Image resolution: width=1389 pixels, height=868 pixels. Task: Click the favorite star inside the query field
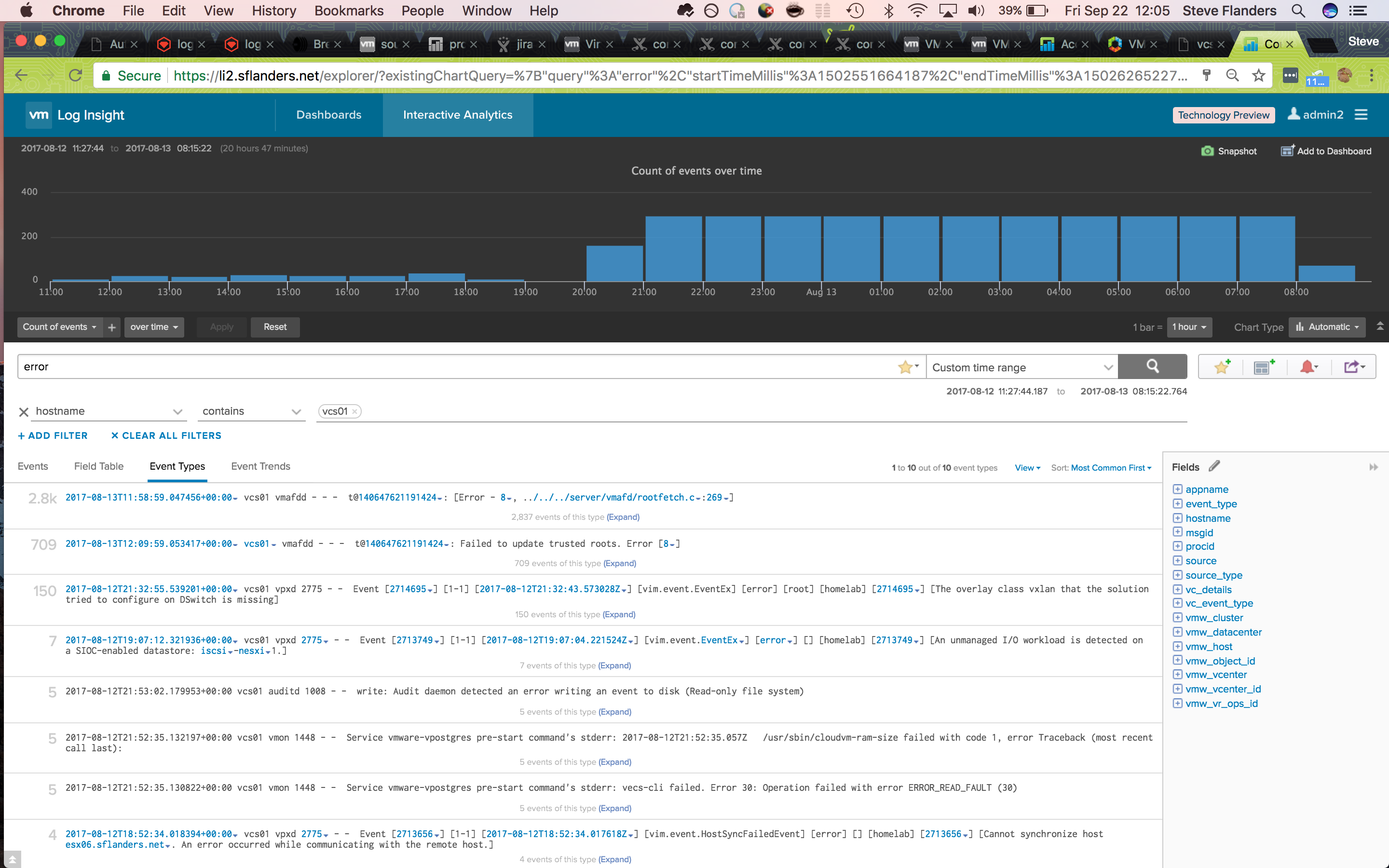[905, 367]
